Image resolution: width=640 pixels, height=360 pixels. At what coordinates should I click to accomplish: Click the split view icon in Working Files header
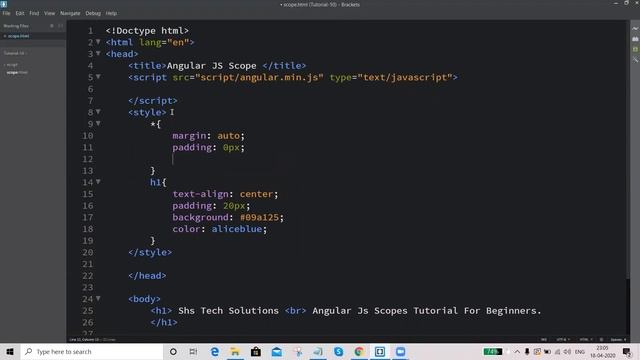60,26
